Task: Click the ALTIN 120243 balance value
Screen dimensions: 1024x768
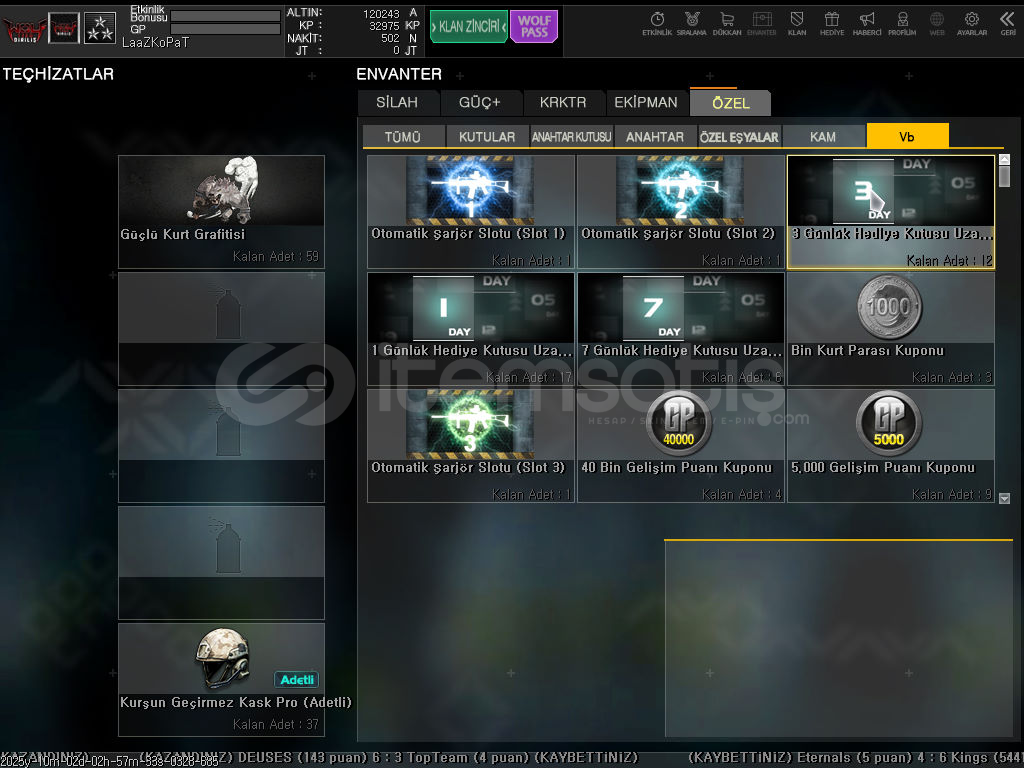Action: pyautogui.click(x=381, y=14)
